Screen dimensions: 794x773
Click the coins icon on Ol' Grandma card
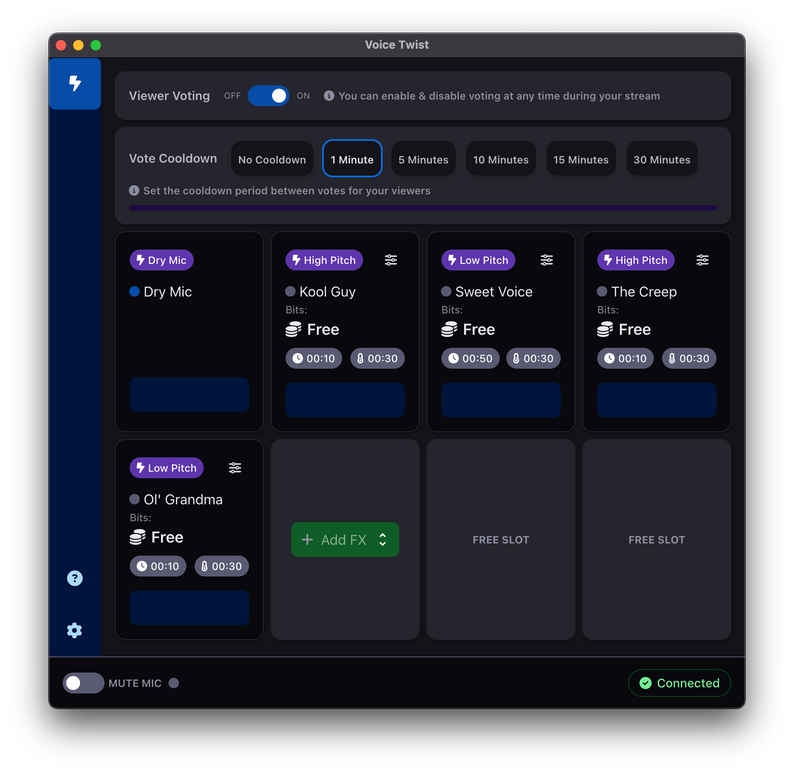(138, 537)
